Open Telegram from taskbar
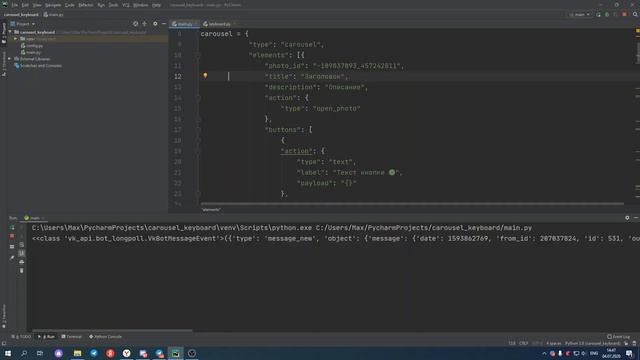This screenshot has width=640, height=360. [94, 353]
